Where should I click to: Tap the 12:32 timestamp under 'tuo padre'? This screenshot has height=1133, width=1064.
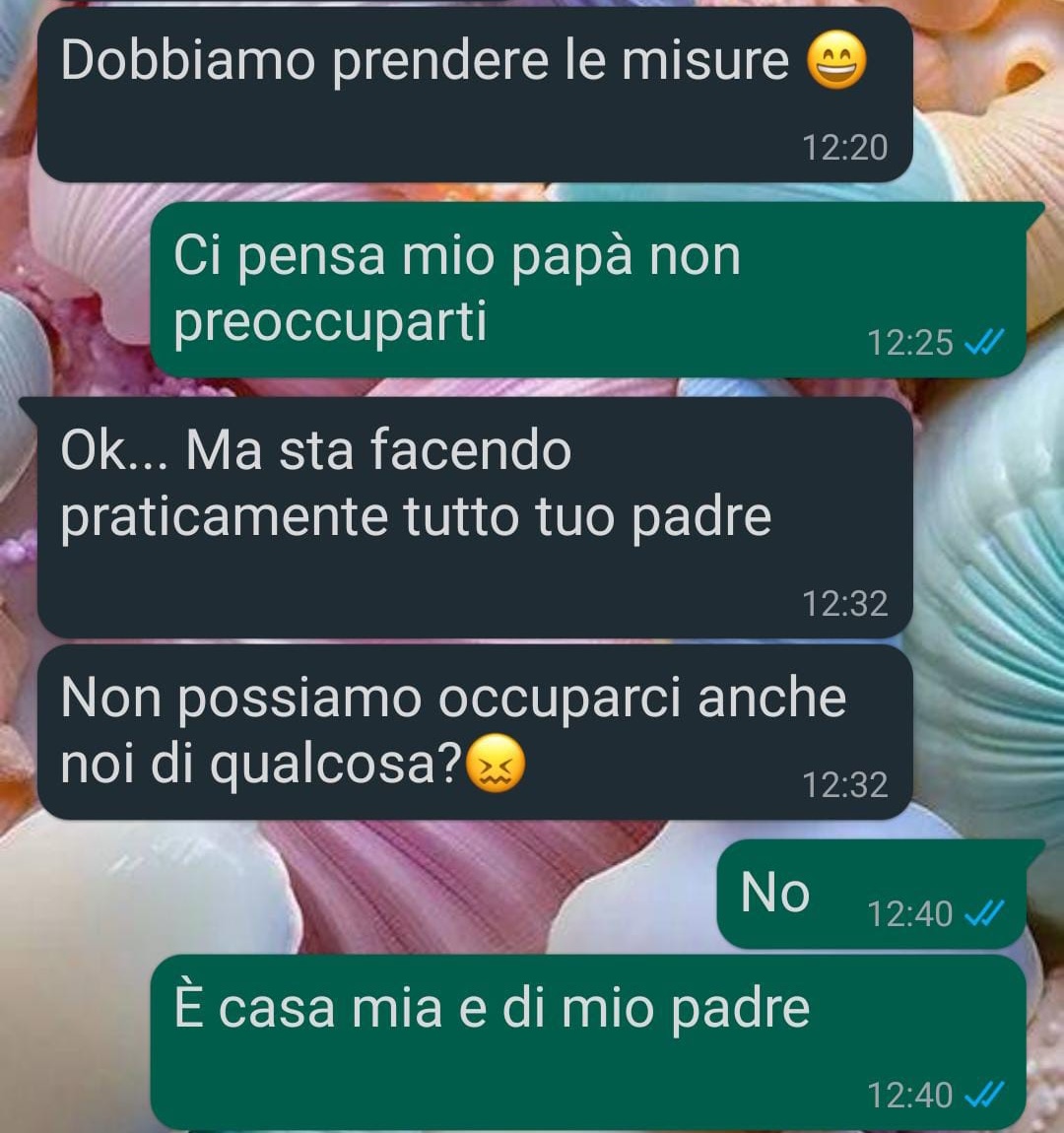pyautogui.click(x=844, y=603)
